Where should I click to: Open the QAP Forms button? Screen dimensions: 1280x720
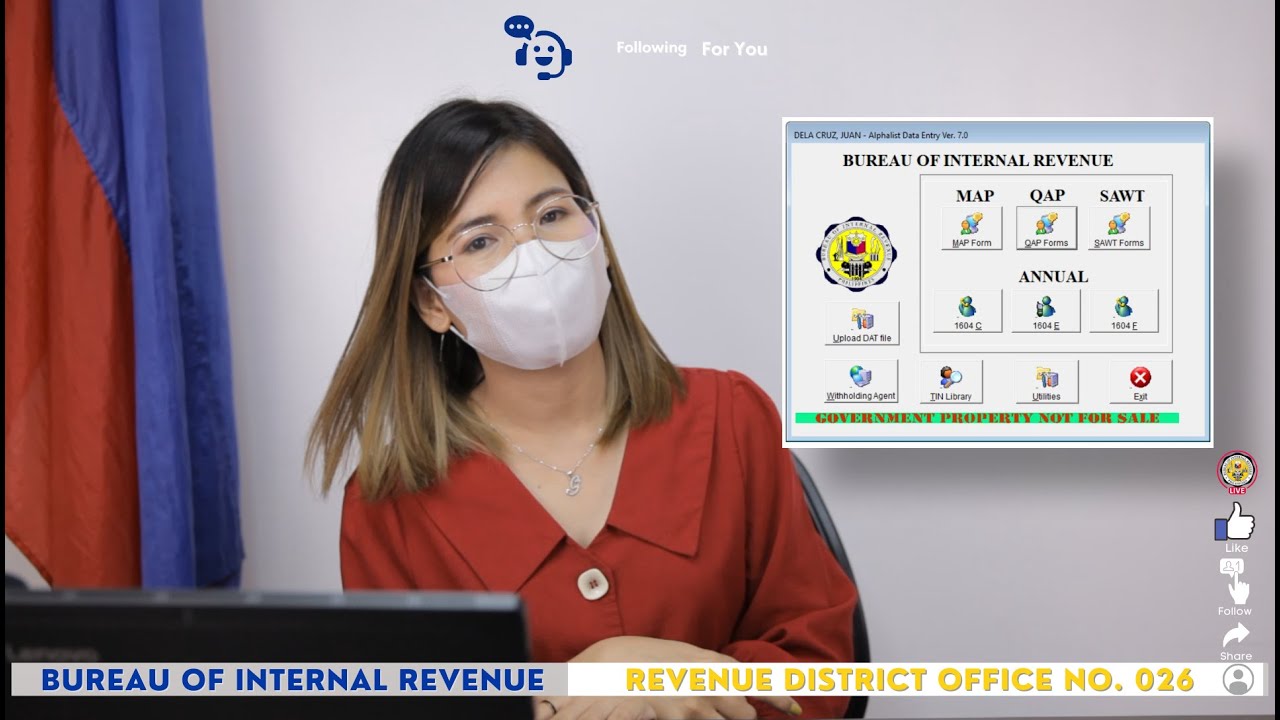tap(1046, 228)
